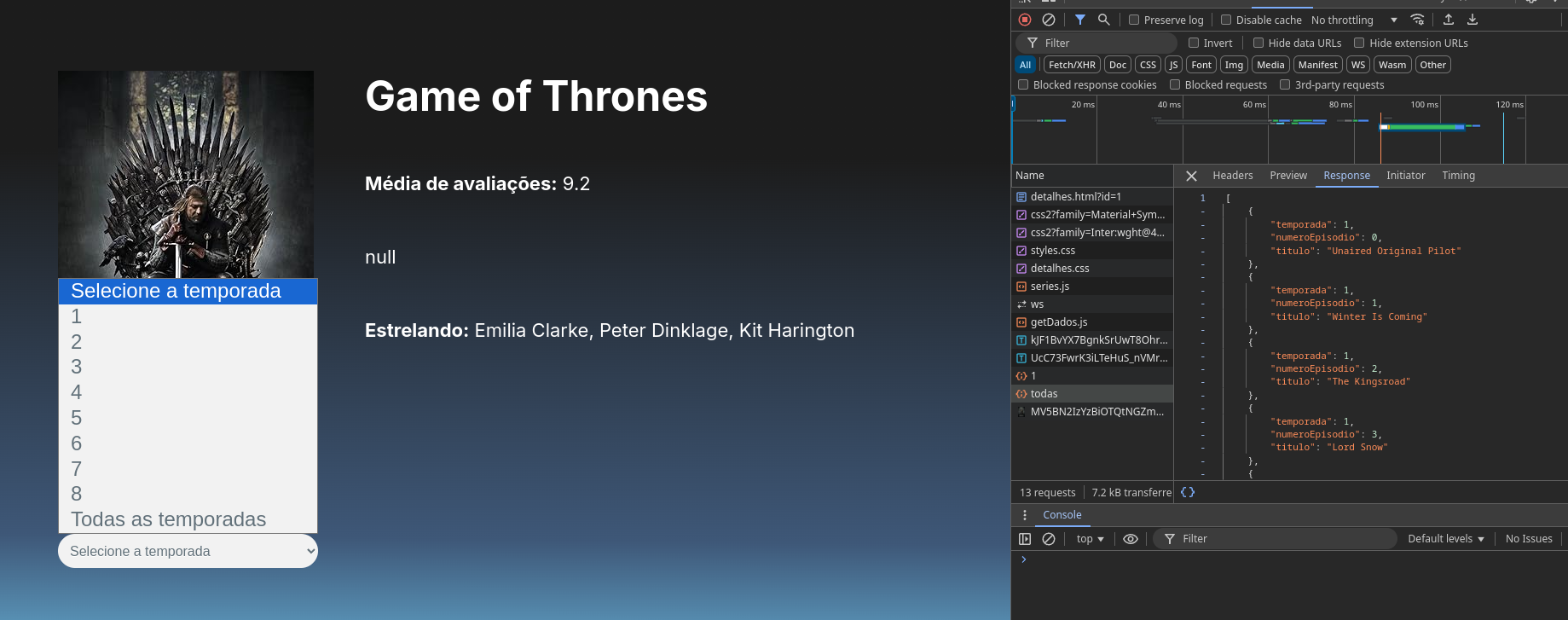The height and width of the screenshot is (620, 1568).
Task: Filter by Img requests
Action: coord(1235,65)
